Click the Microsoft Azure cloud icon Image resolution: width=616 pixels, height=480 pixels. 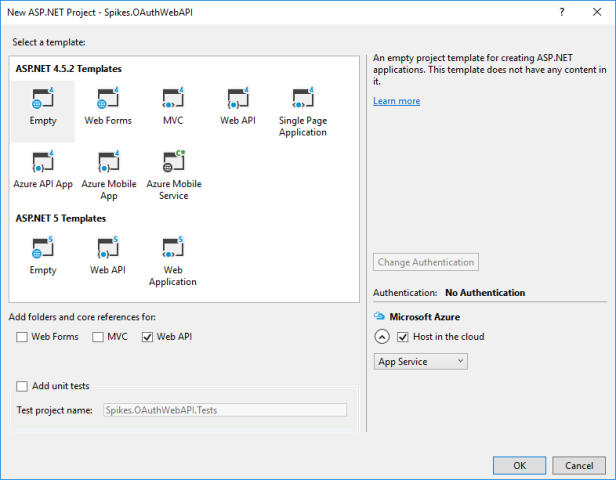[379, 316]
